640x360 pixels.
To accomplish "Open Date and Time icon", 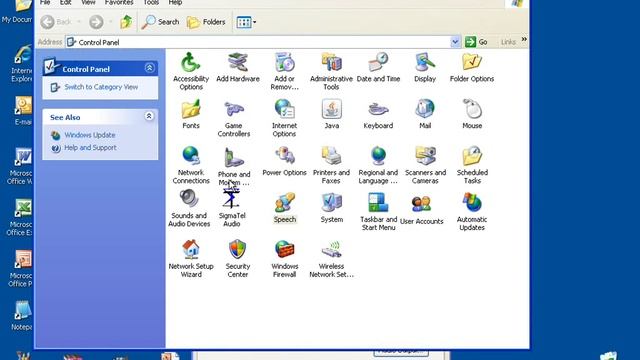I will click(378, 62).
